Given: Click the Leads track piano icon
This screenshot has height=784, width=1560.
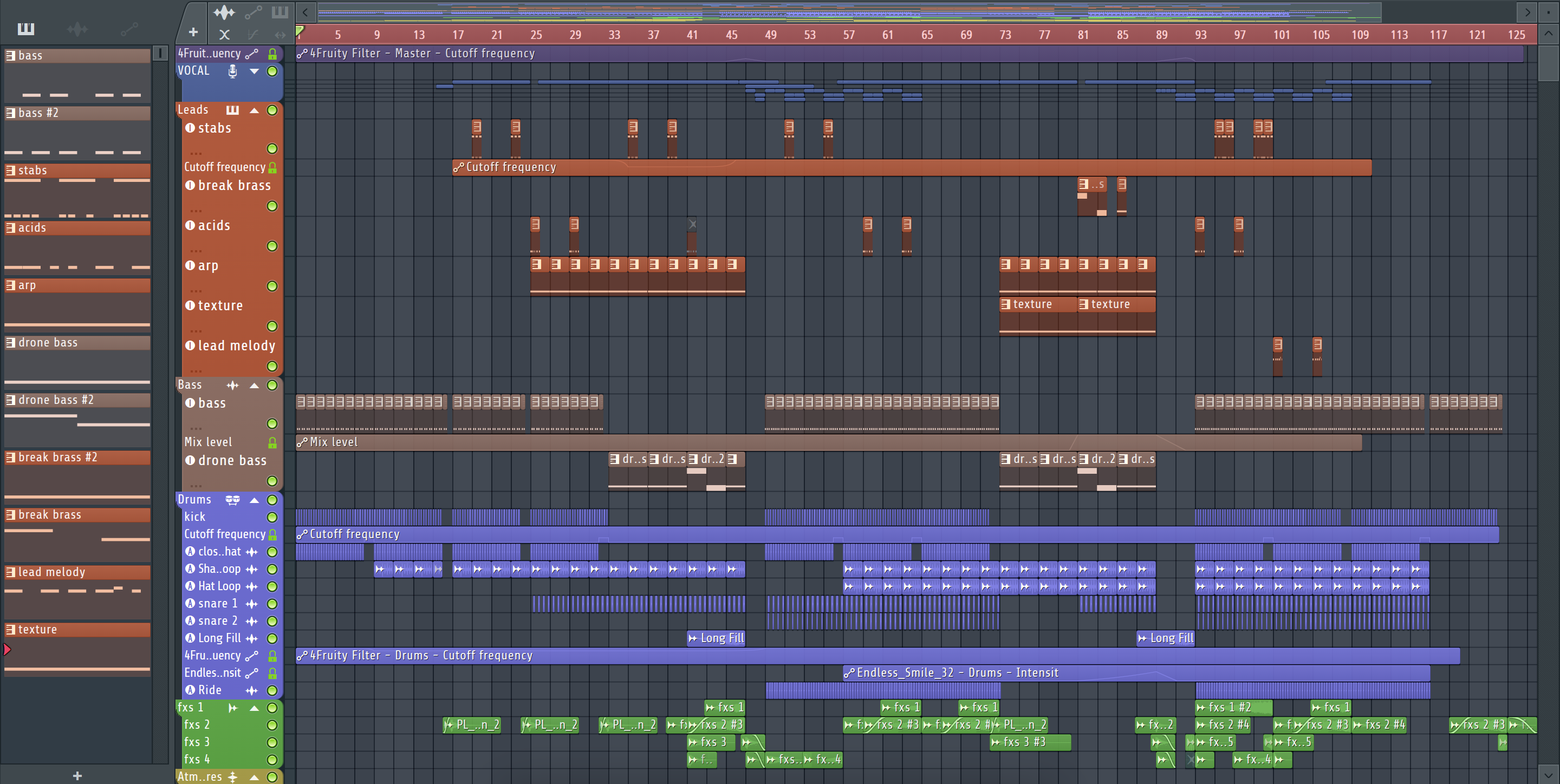Looking at the screenshot, I should (x=232, y=110).
